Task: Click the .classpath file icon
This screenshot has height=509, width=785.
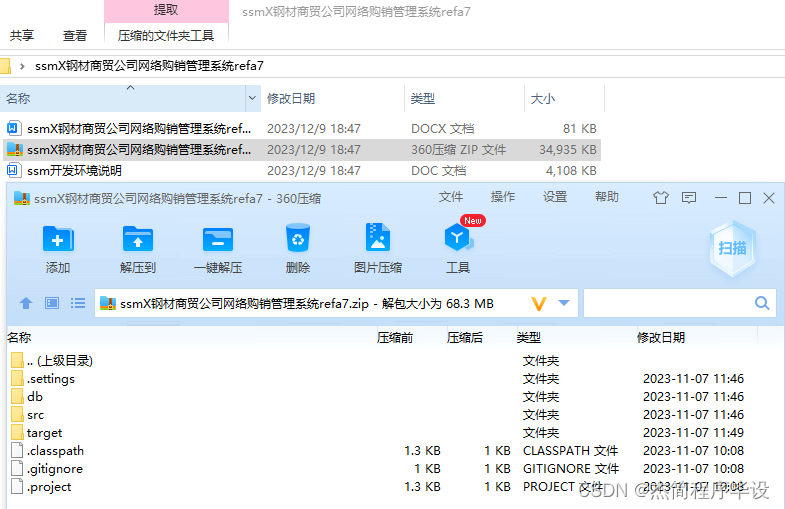Action: point(17,450)
